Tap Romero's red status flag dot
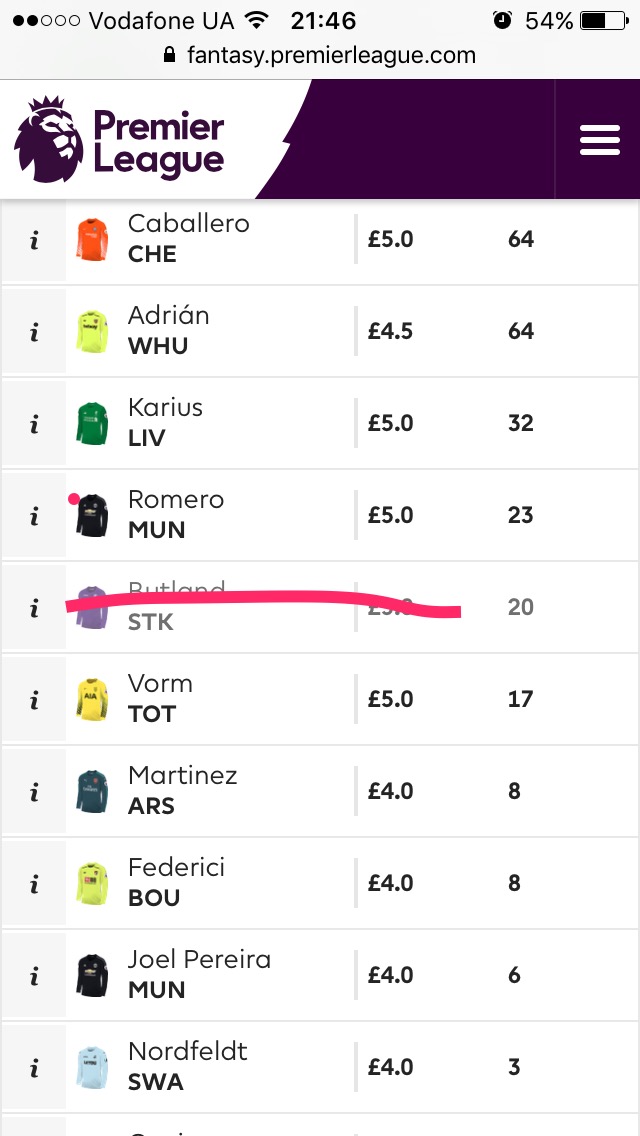The width and height of the screenshot is (640, 1136). pos(73,498)
